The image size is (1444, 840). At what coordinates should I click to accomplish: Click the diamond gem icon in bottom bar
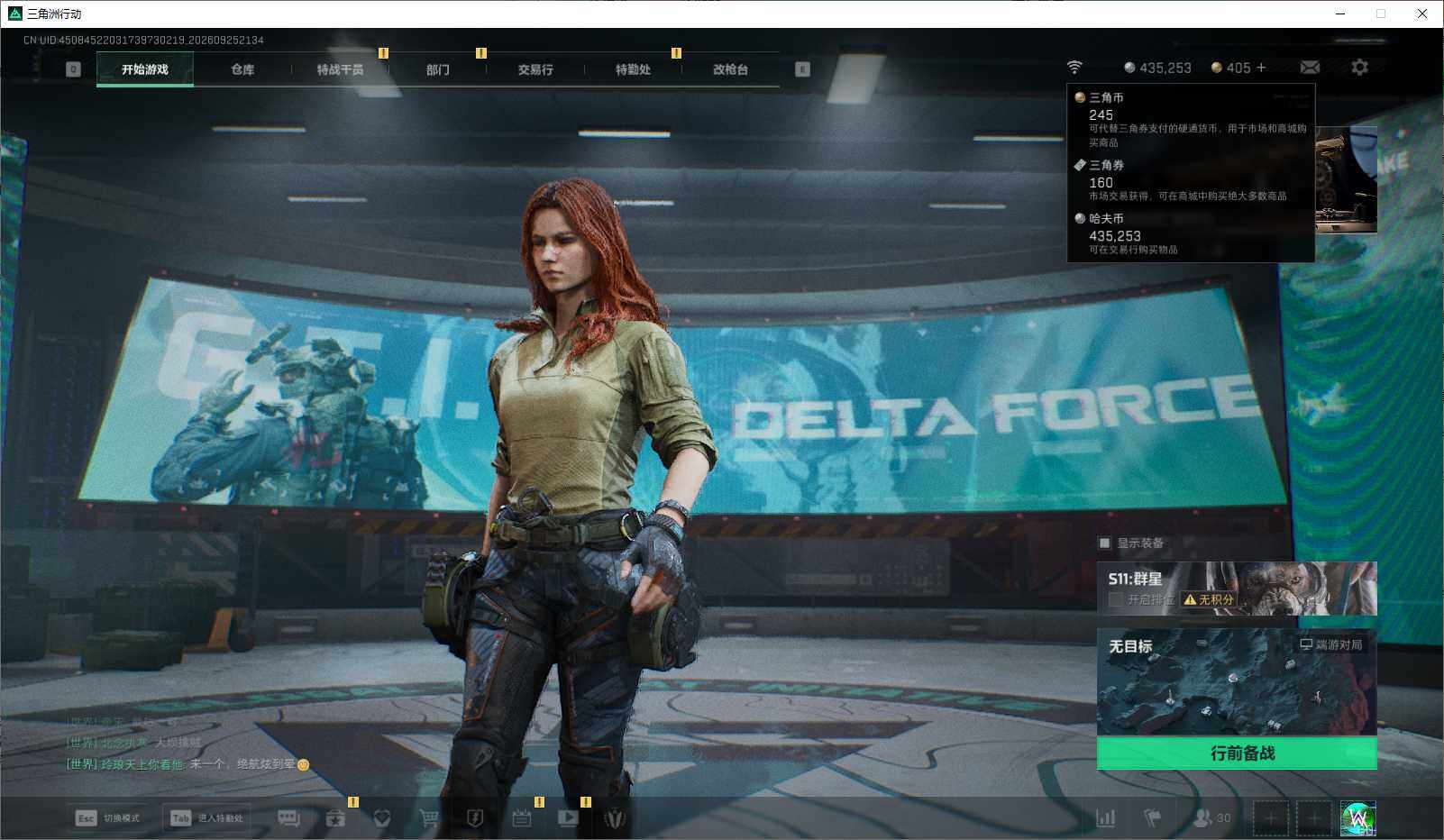[x=382, y=818]
